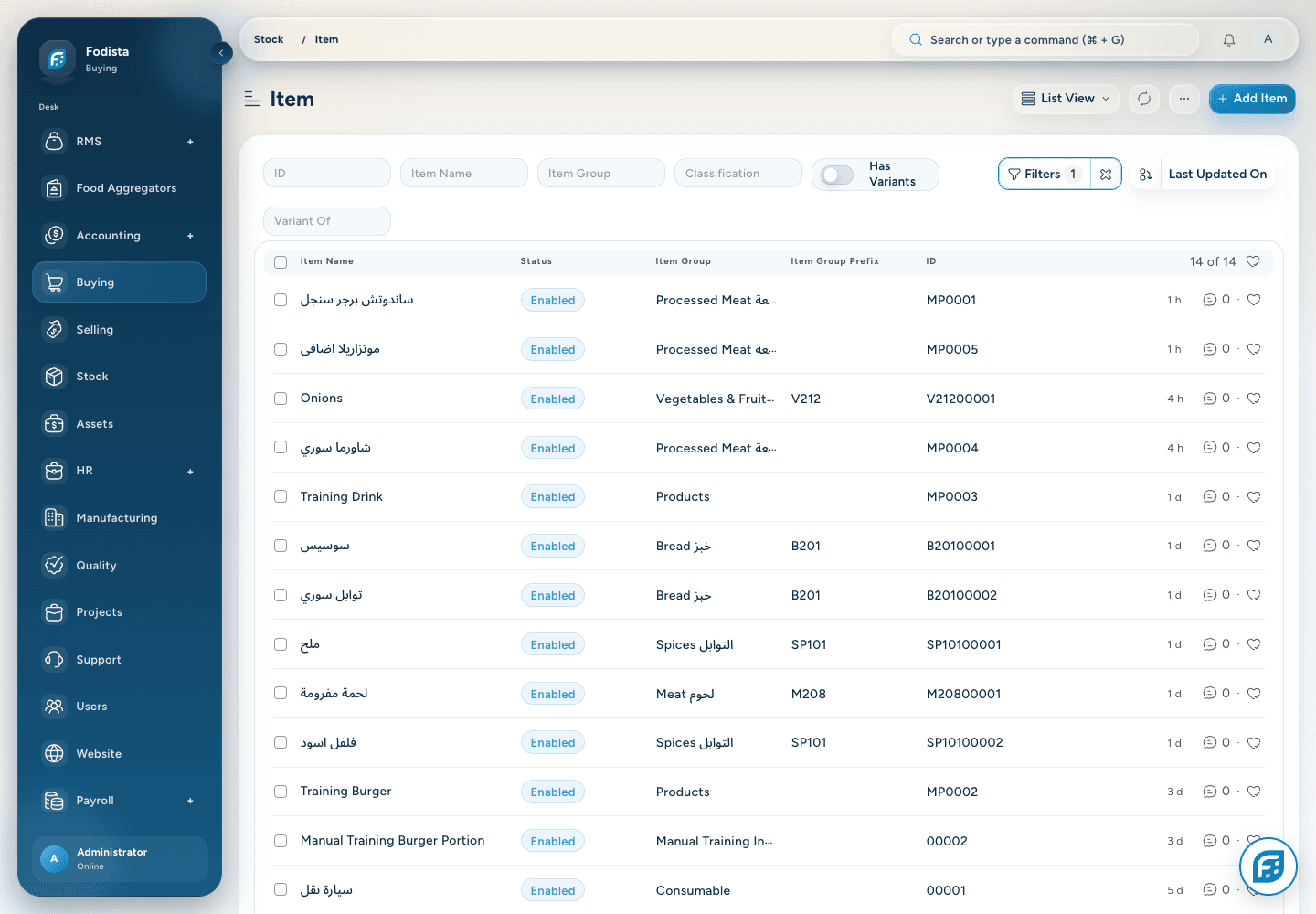Screen dimensions: 1316x914
Task: Expand the RMS sidebar section
Action: 190,142
